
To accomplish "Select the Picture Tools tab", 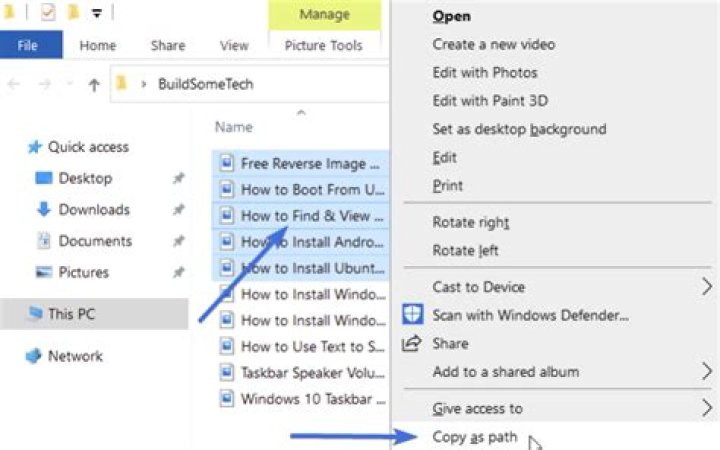I will click(x=324, y=45).
